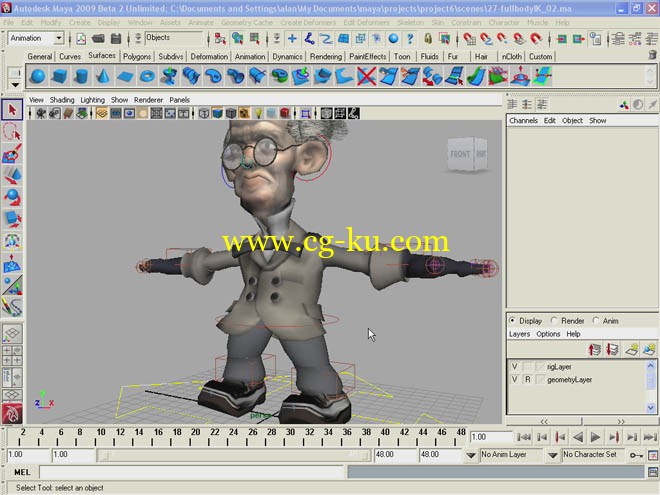Switch to the Dynamics shelf tab
Screen dimensions: 660x495
[x=287, y=56]
